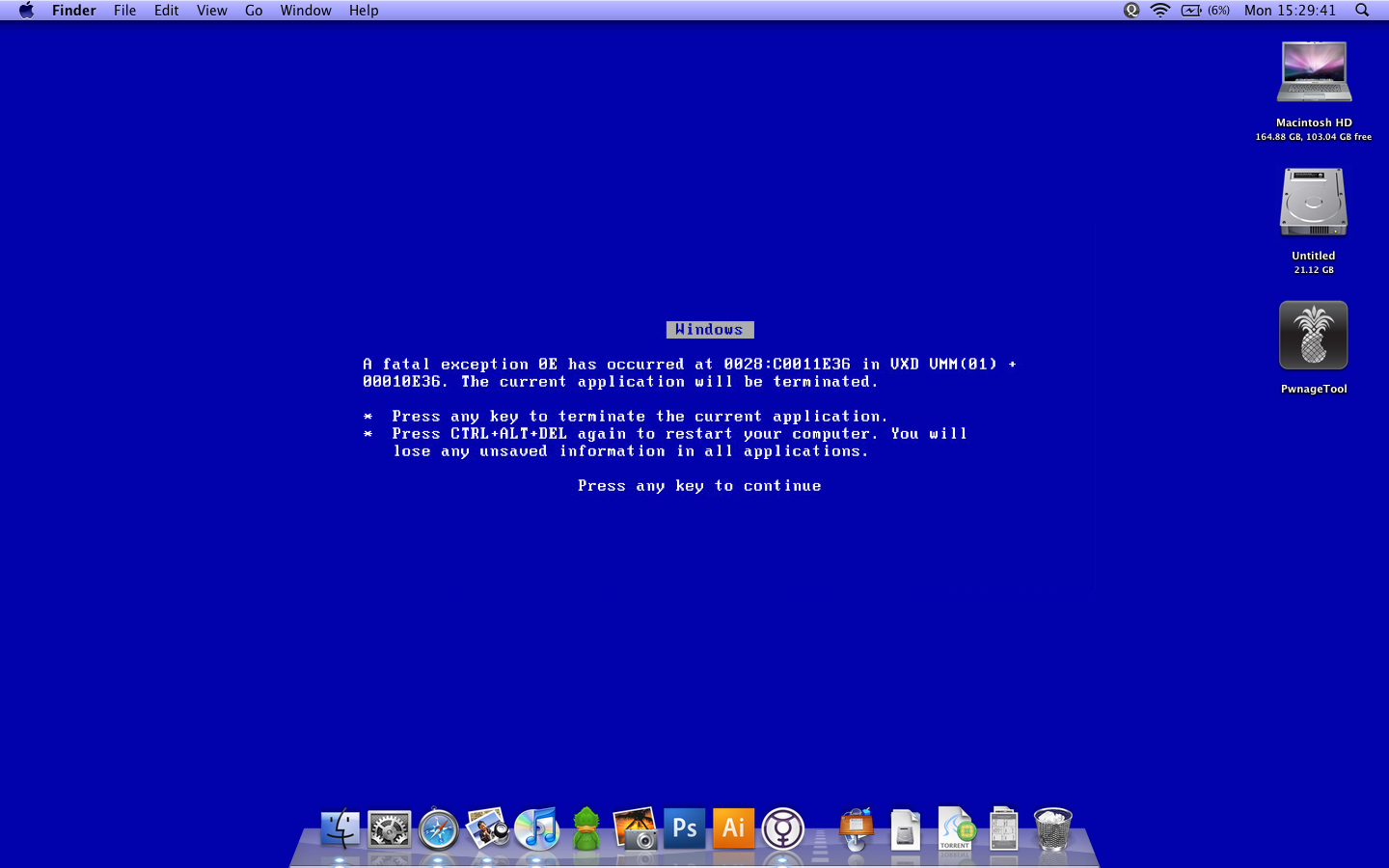Select the Macintosh HD desktop icon
1389x868 pixels.
click(1314, 72)
